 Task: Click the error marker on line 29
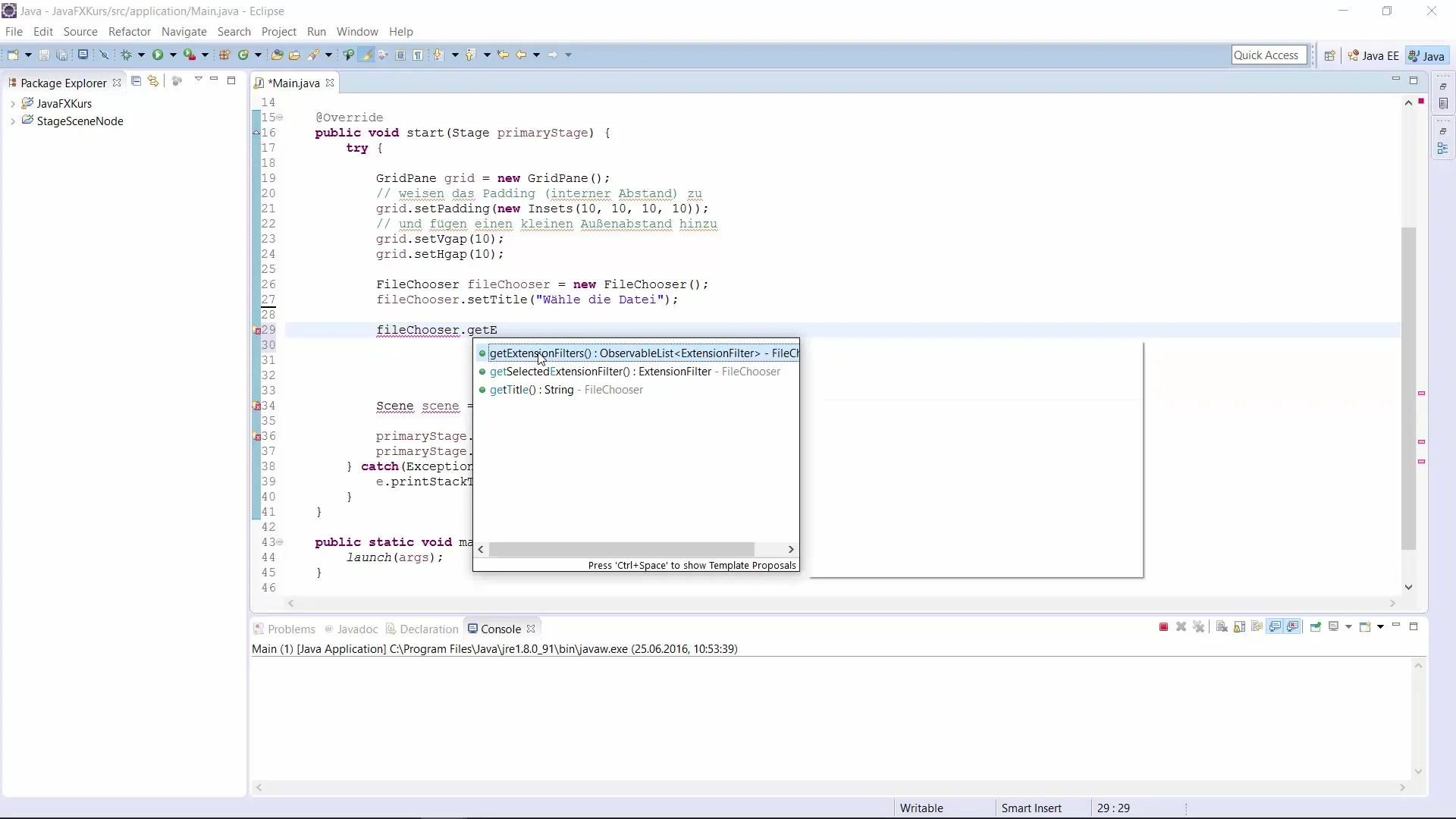(257, 331)
